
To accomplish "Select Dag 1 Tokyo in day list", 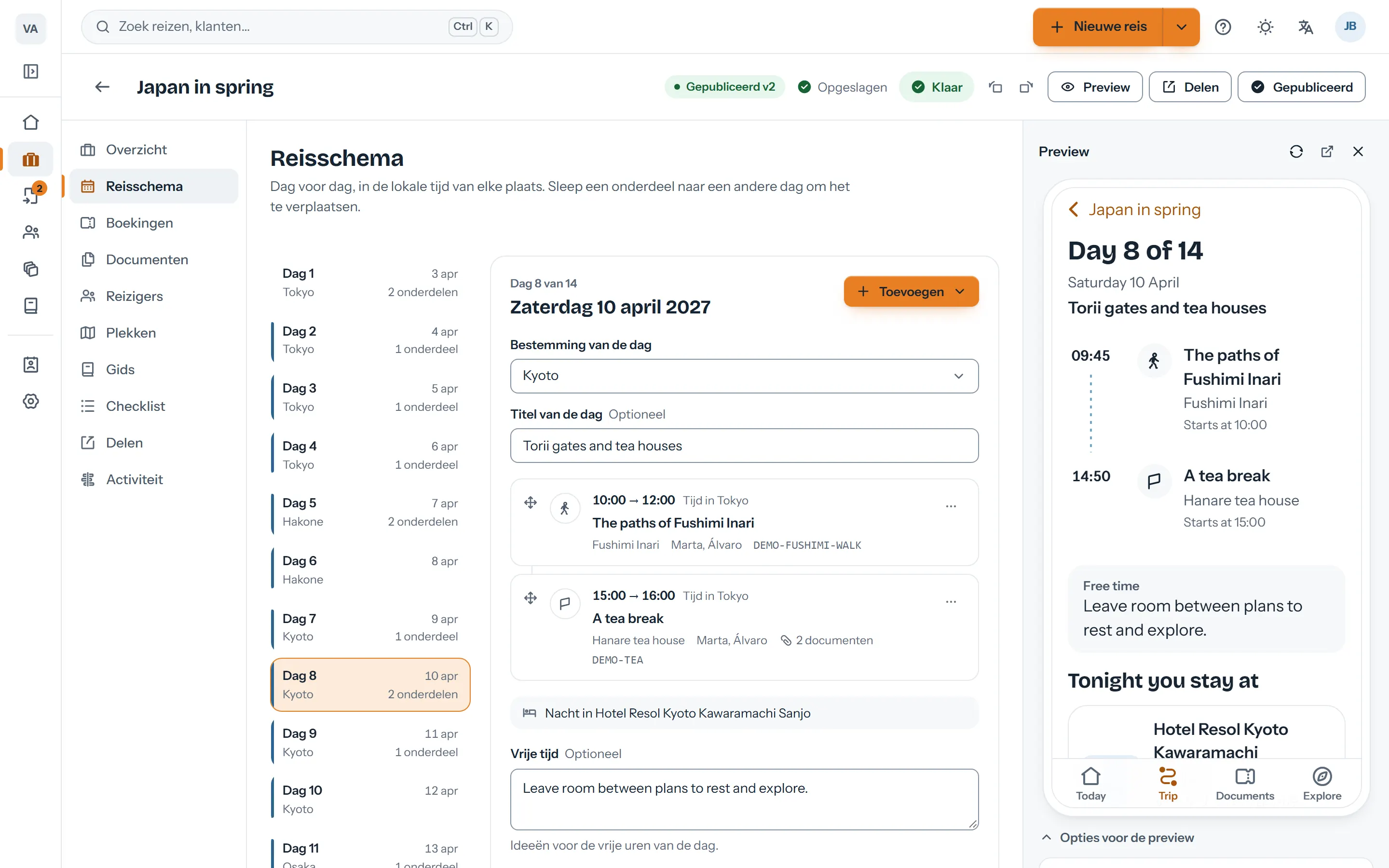I will (370, 283).
